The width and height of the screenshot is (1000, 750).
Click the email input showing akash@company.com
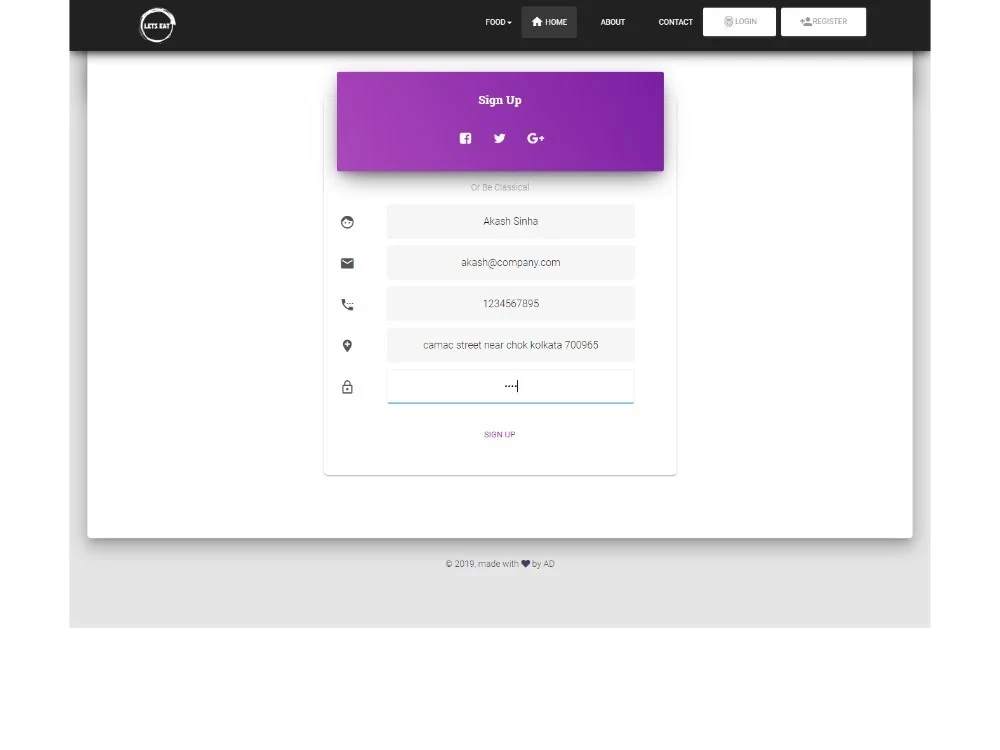(510, 263)
